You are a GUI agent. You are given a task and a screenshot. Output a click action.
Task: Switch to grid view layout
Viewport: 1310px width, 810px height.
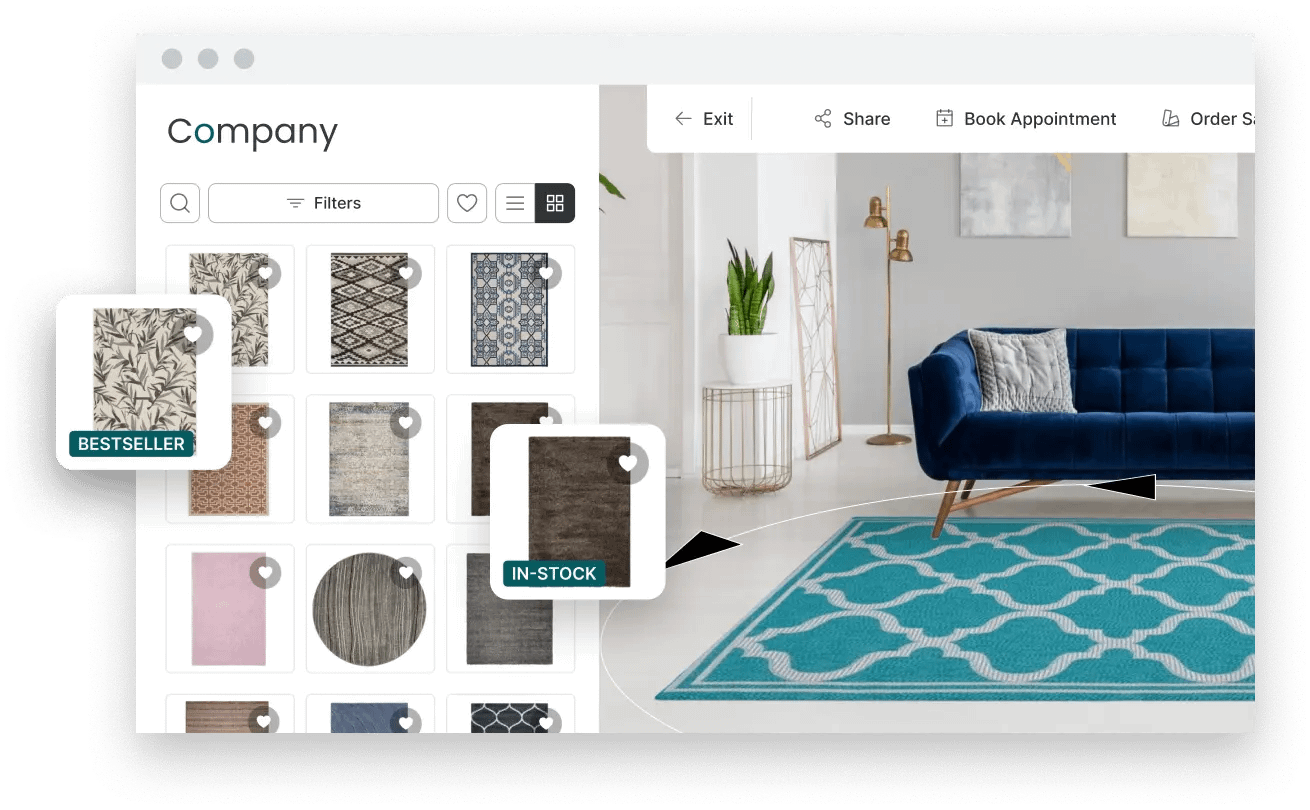[x=555, y=203]
